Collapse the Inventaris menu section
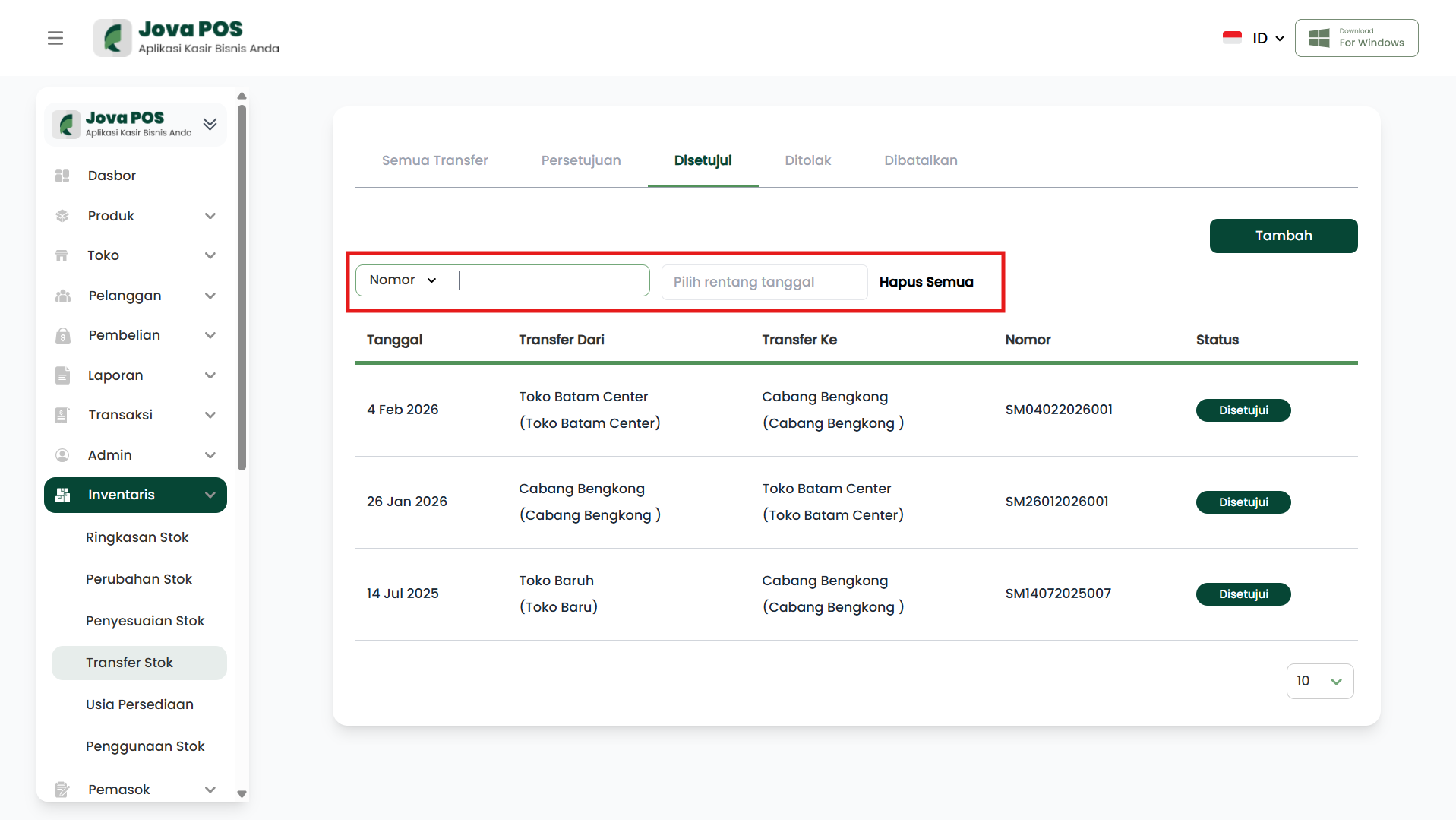1456x820 pixels. point(210,495)
